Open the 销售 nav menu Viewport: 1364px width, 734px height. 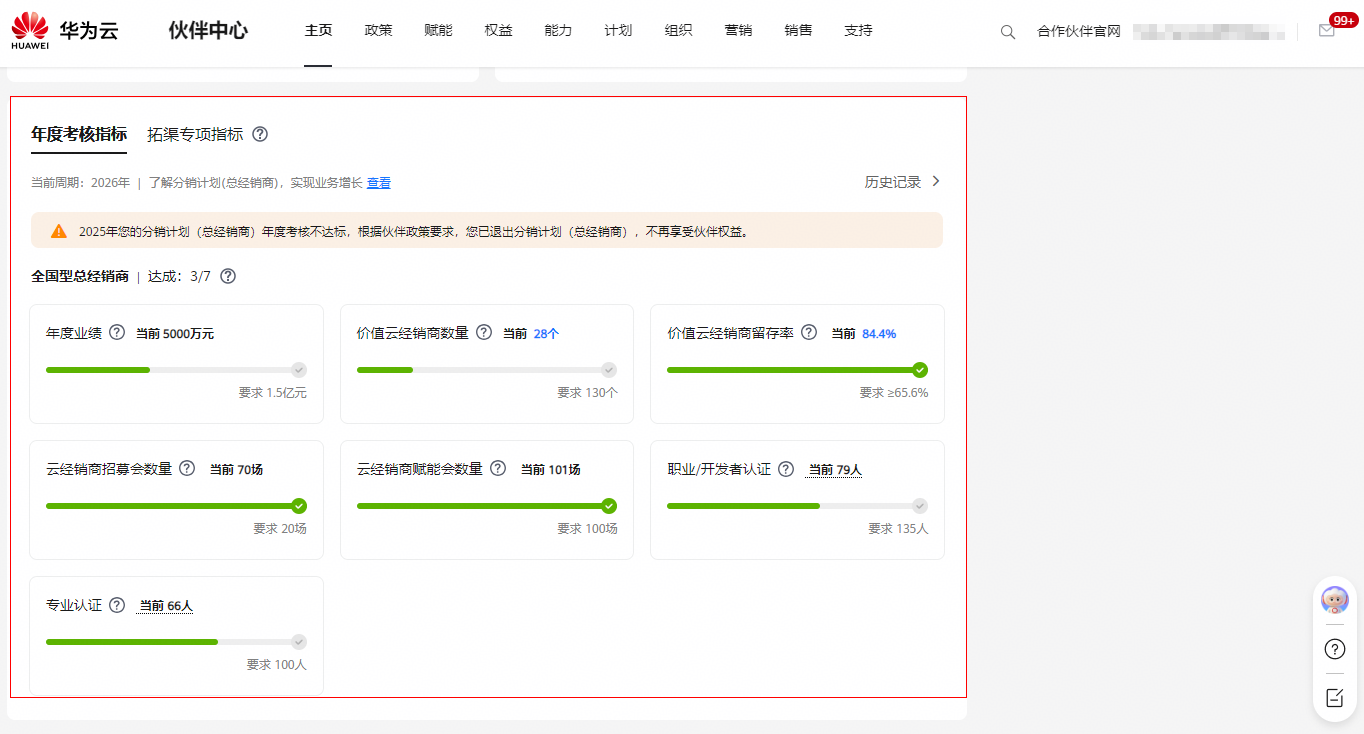798,31
